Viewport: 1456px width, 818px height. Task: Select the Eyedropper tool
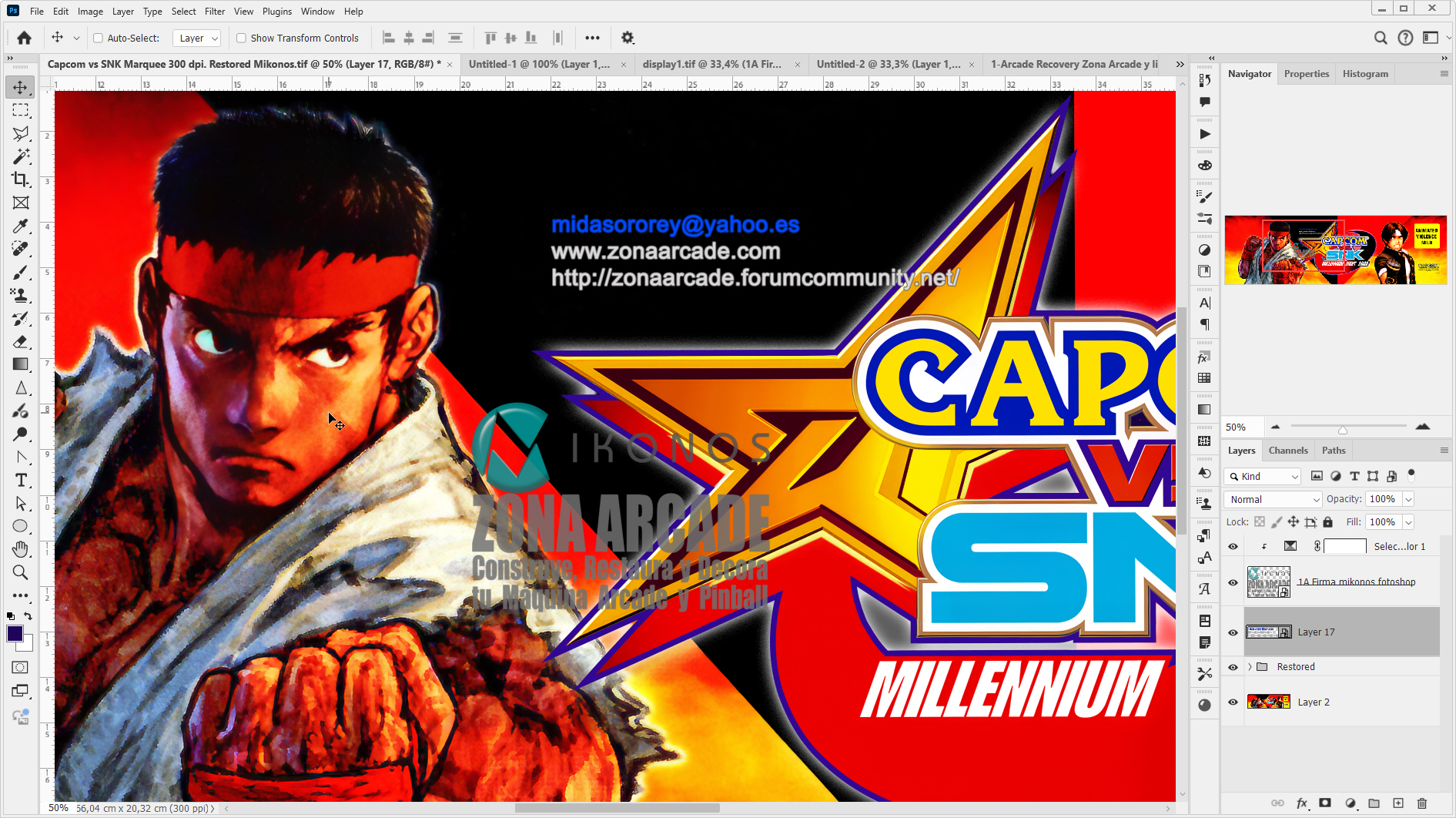click(x=21, y=226)
